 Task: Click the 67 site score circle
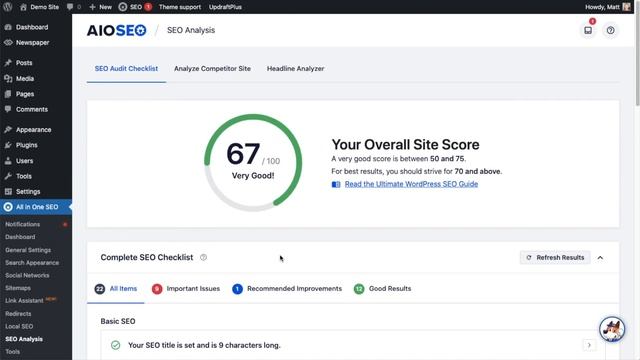253,162
